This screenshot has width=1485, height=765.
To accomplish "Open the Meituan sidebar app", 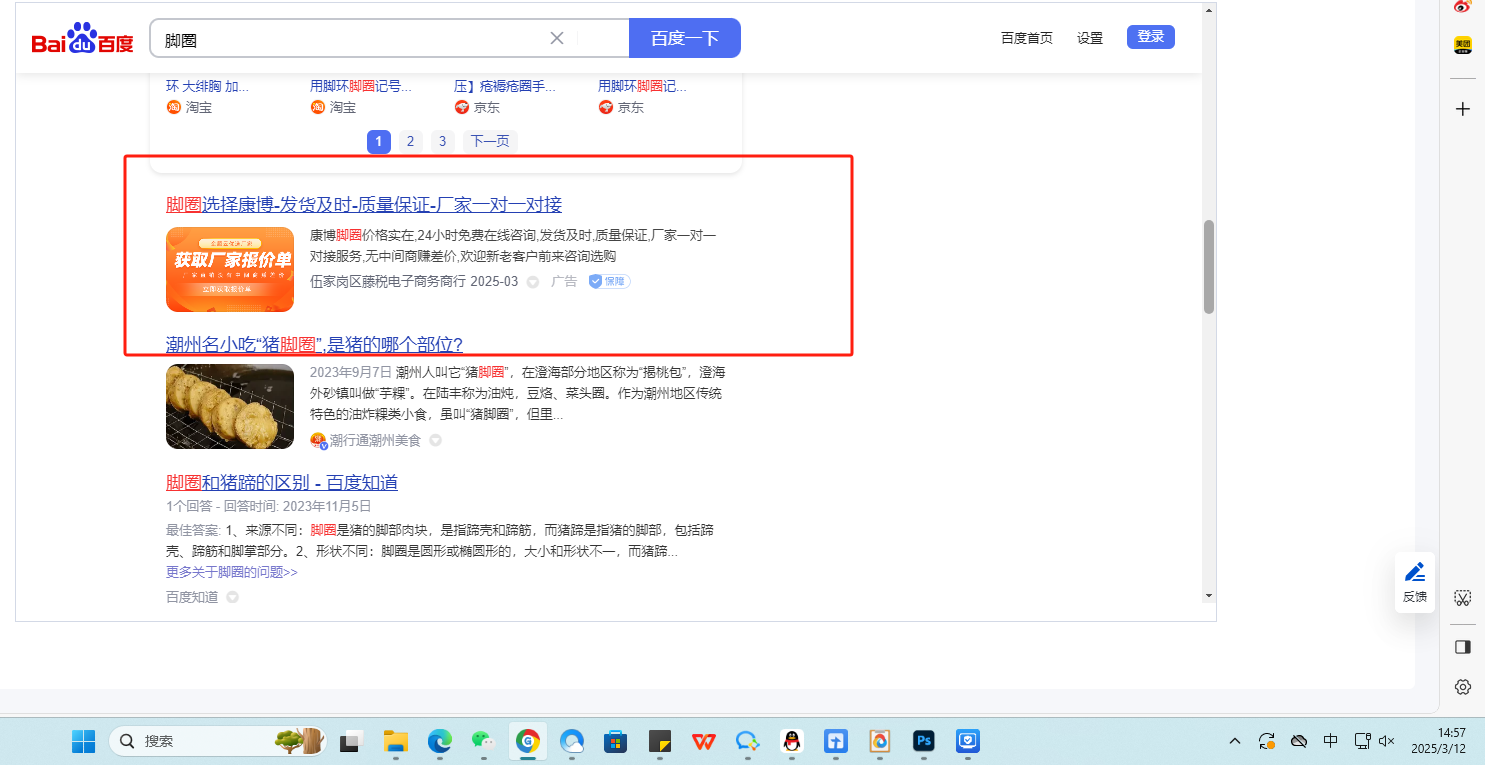I will 1462,45.
